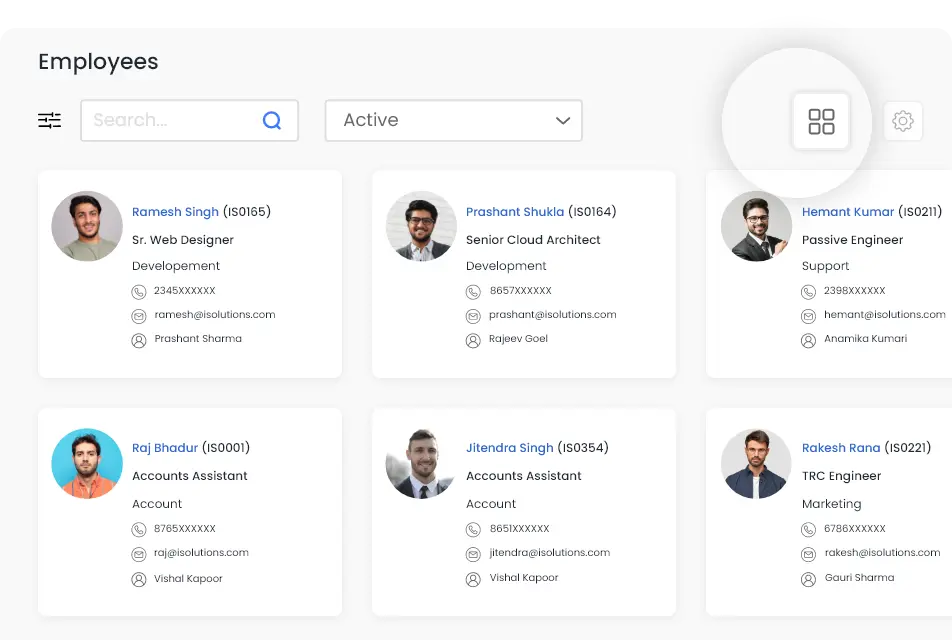Click phone icon on Ramesh Singh's card
Image resolution: width=952 pixels, height=640 pixels.
(139, 291)
